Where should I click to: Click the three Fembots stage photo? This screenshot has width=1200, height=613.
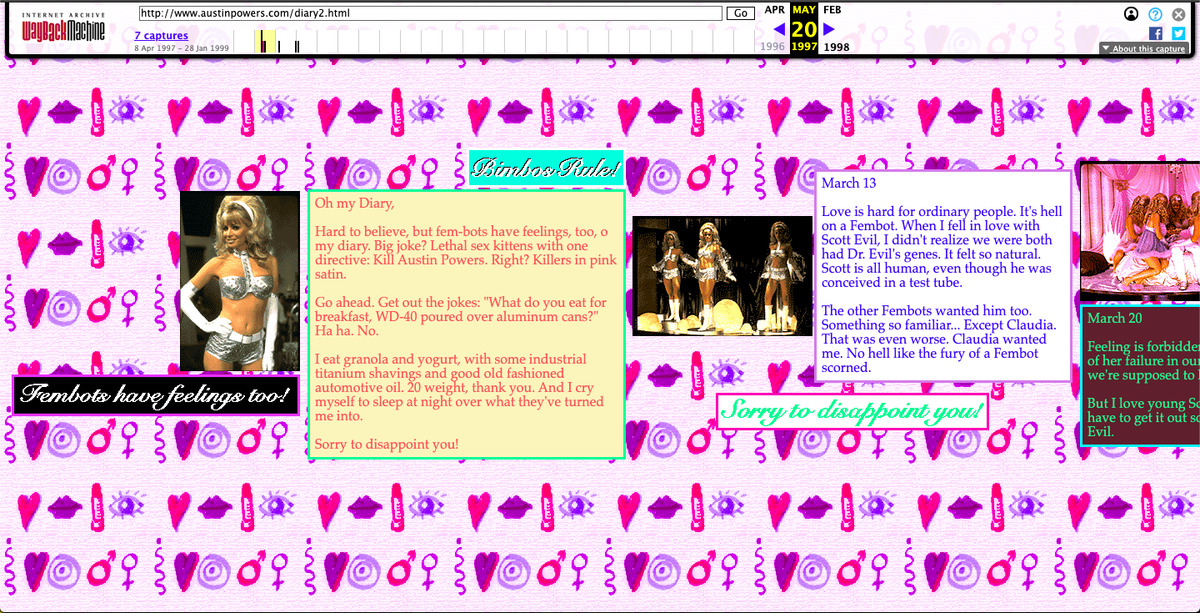point(723,276)
